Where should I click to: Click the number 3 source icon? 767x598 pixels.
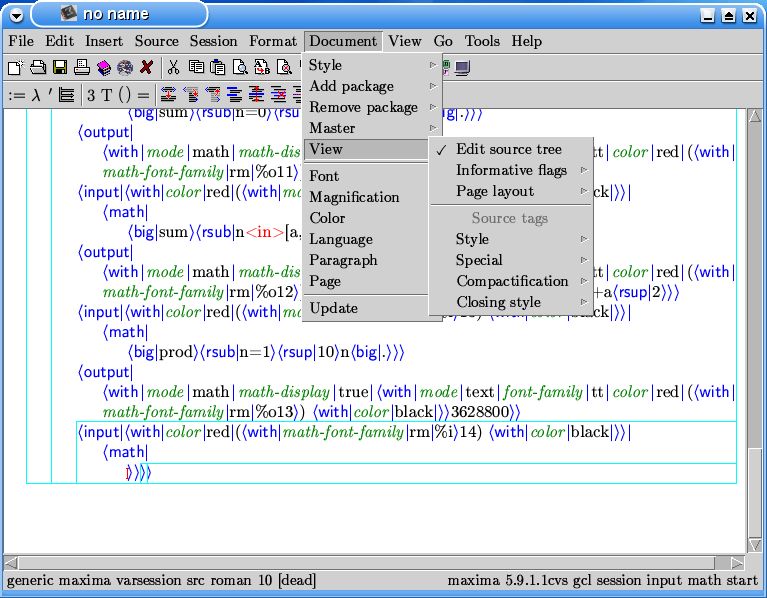point(91,94)
